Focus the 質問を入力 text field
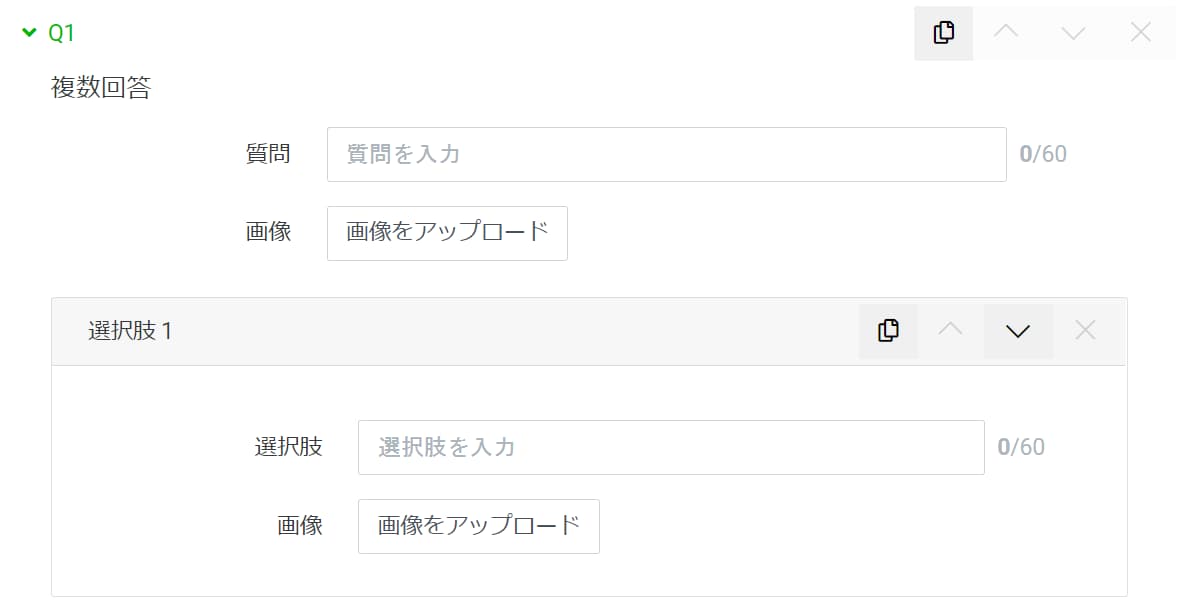 666,154
